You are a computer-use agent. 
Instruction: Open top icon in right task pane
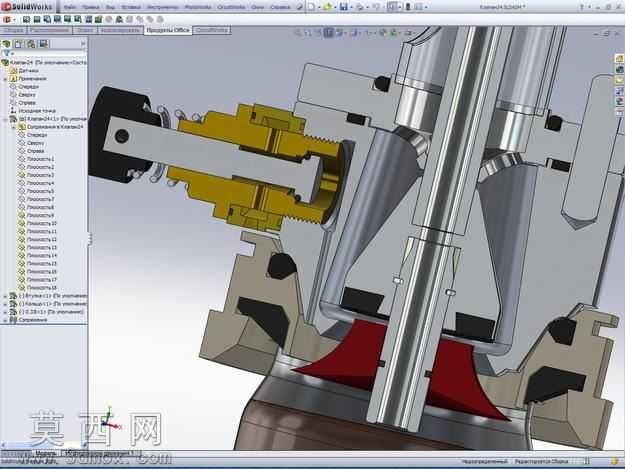pyautogui.click(x=620, y=59)
